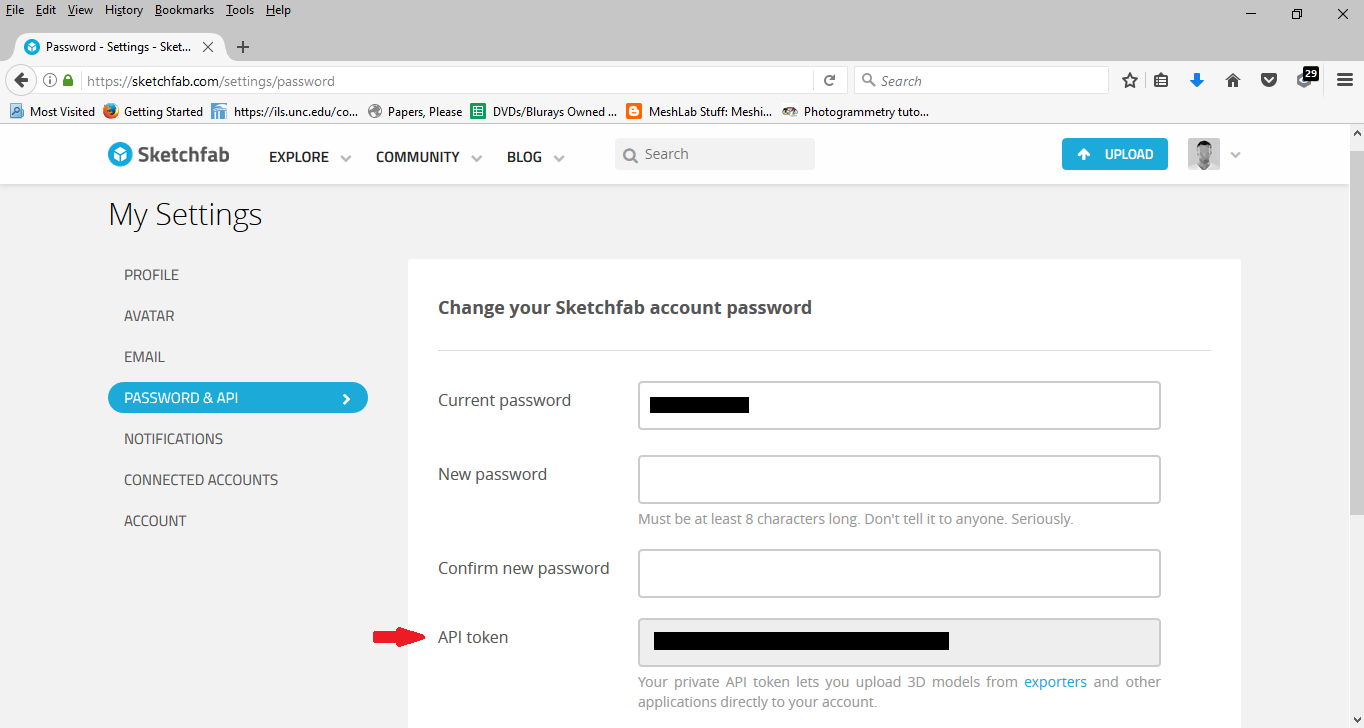
Task: Open the Downloads arrow icon
Action: coord(1197,81)
